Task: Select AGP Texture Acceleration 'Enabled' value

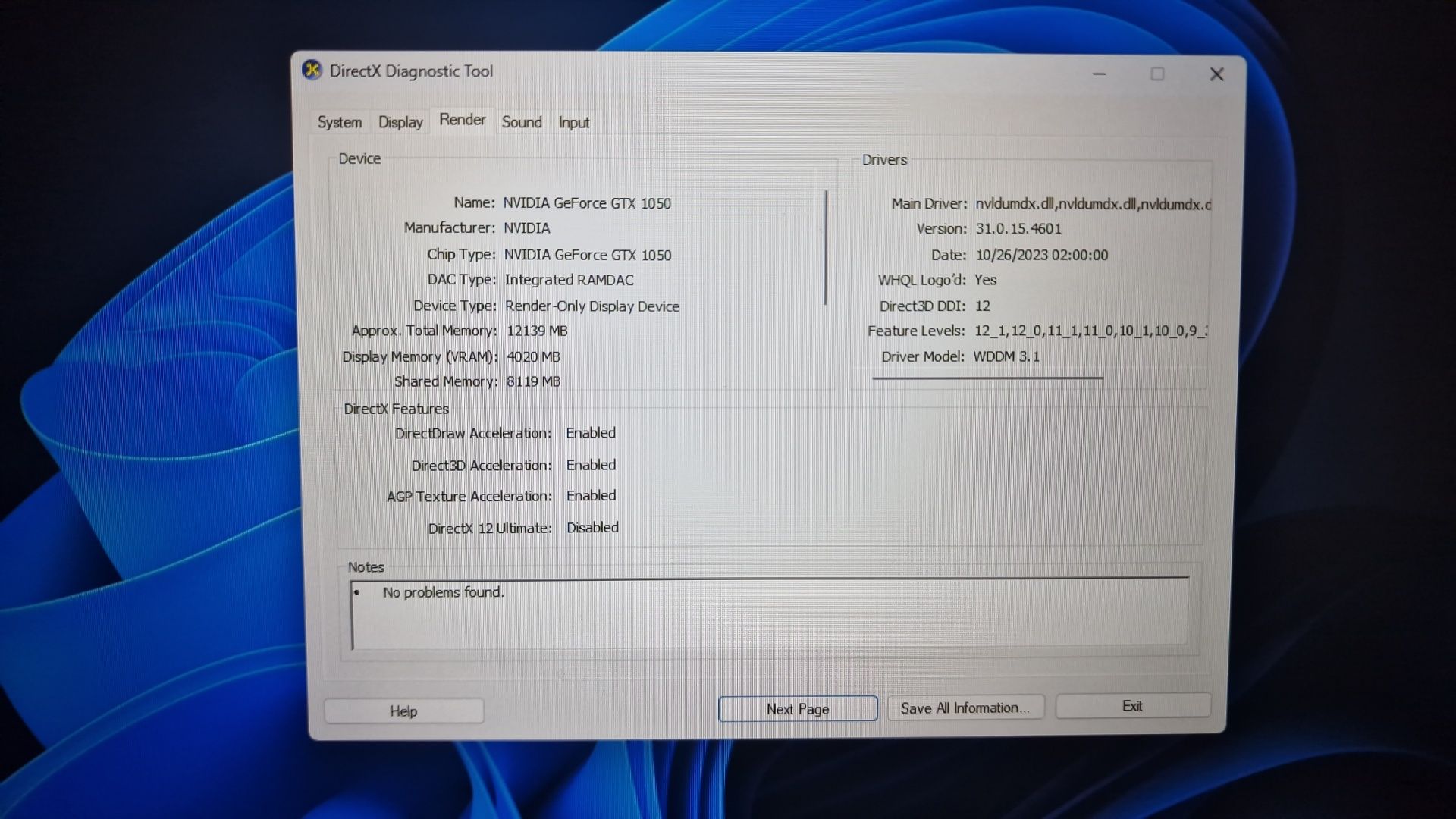Action: point(591,496)
